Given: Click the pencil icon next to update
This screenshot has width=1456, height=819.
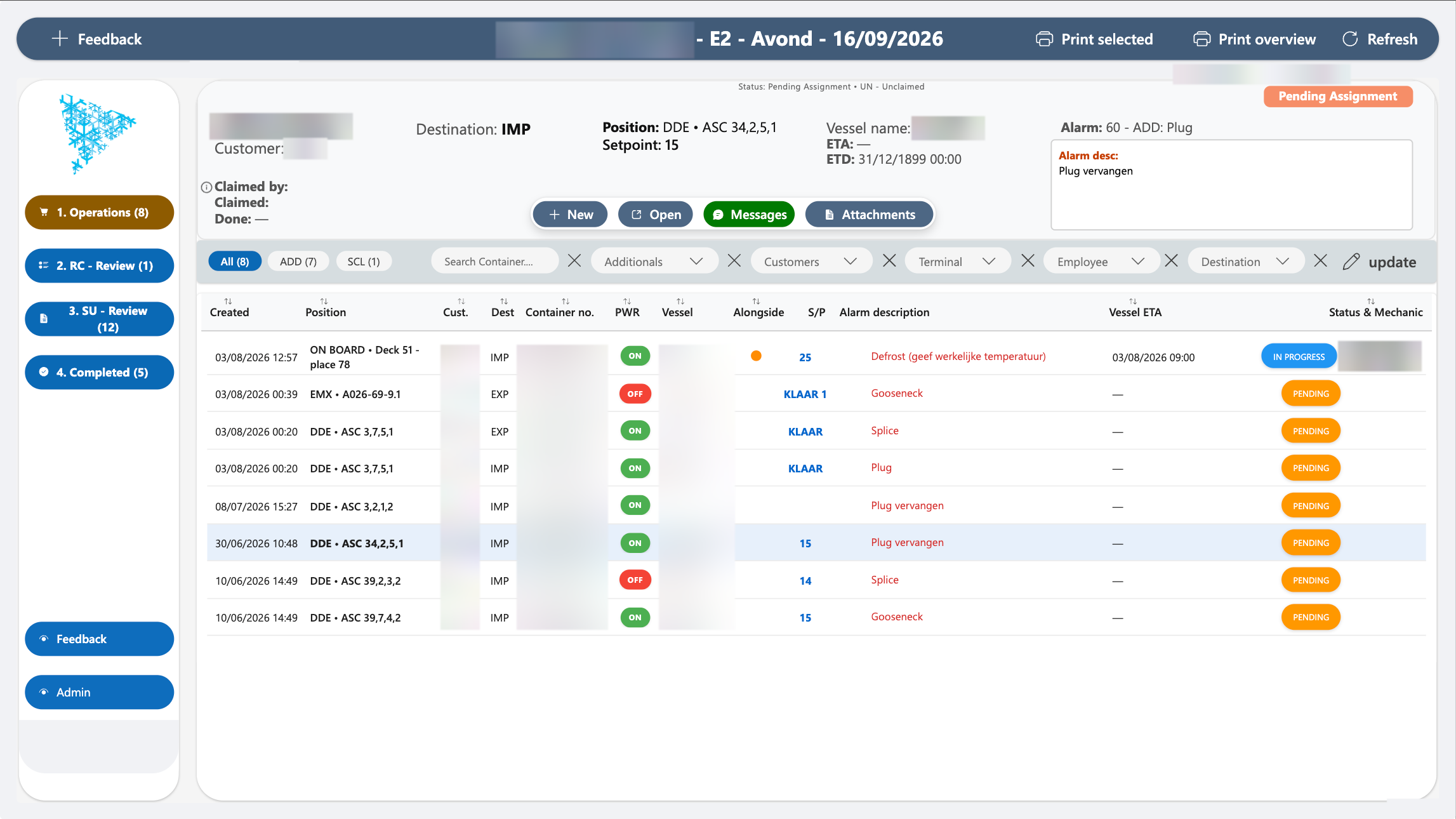Looking at the screenshot, I should (x=1351, y=262).
